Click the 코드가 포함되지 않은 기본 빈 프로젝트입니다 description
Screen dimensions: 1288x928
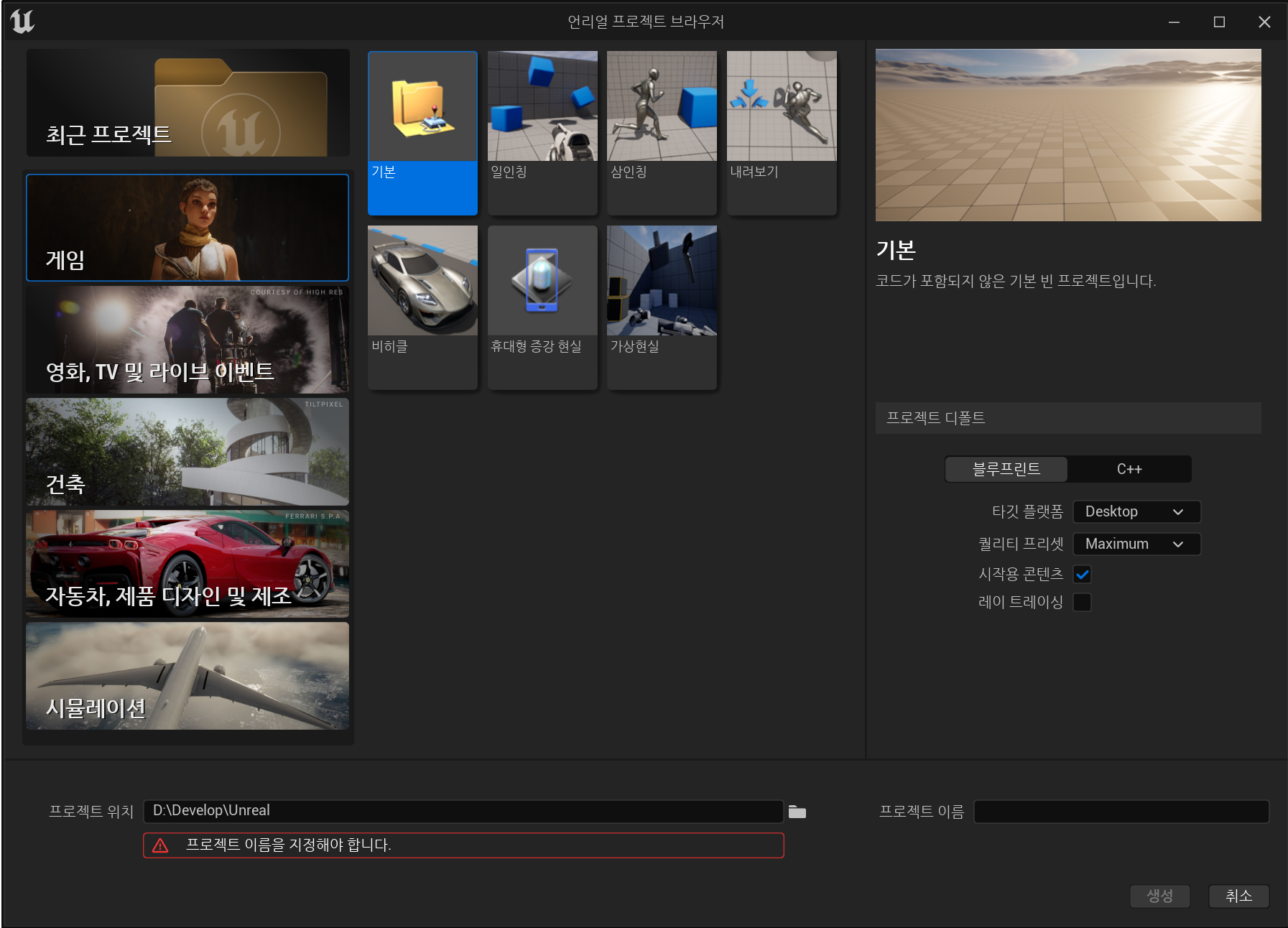tap(1016, 281)
